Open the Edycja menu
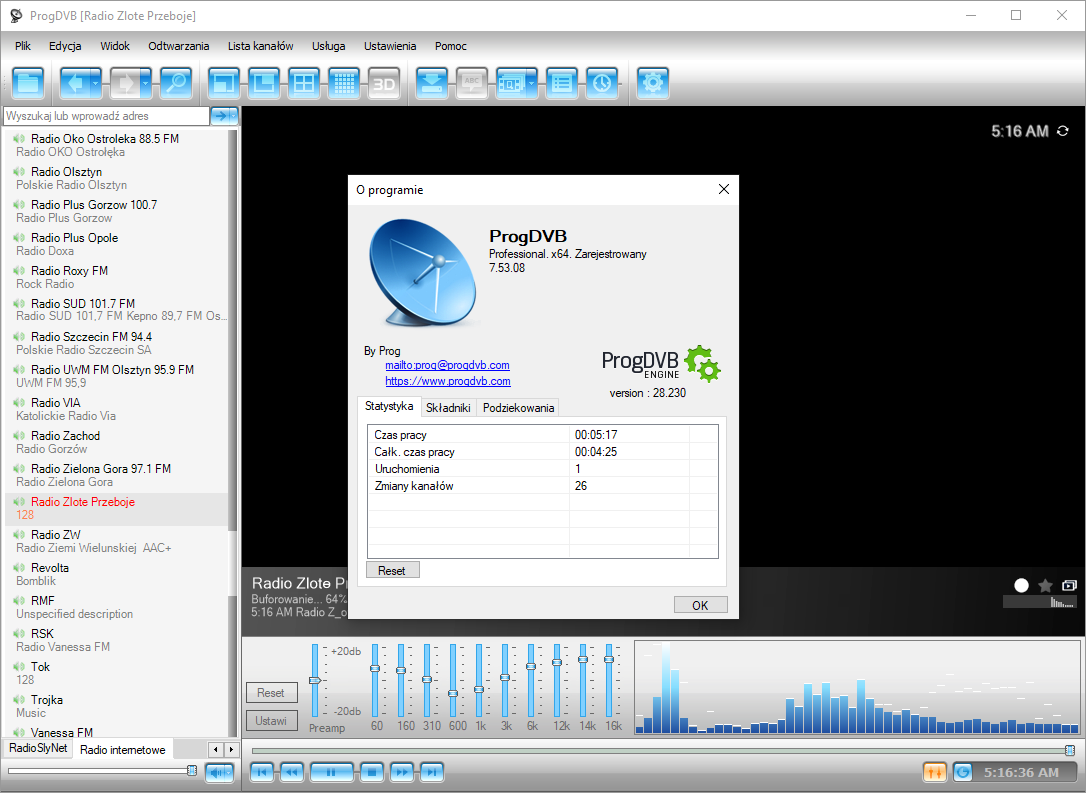 [x=65, y=46]
